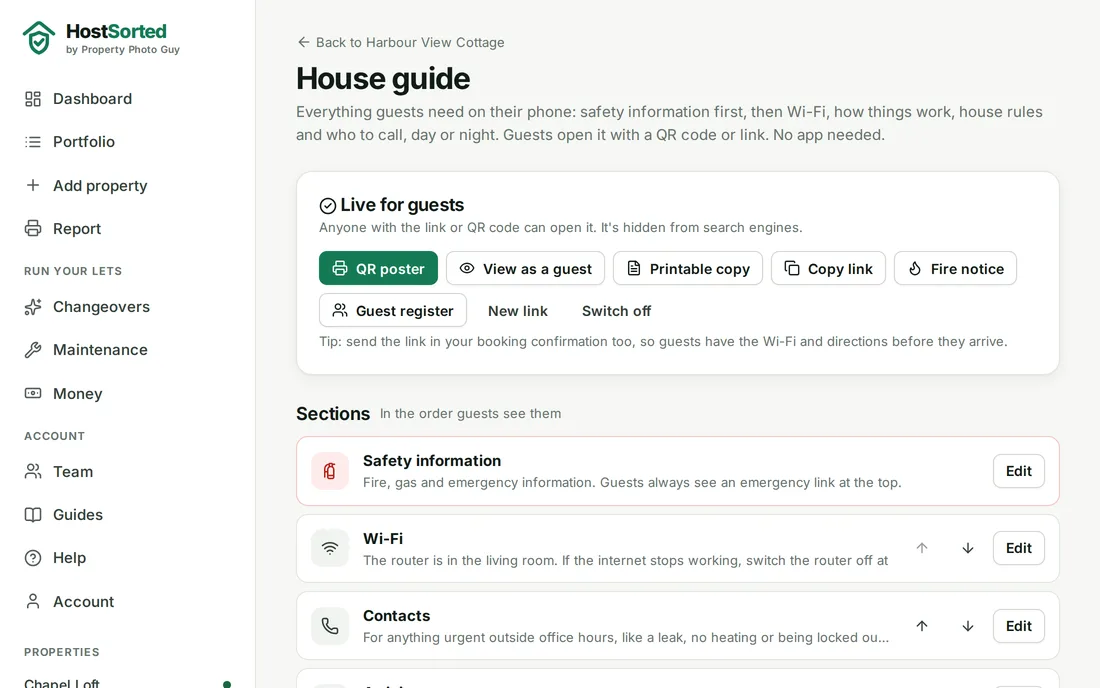Edit the Wi-Fi section
The image size is (1100, 688).
[x=1019, y=548]
